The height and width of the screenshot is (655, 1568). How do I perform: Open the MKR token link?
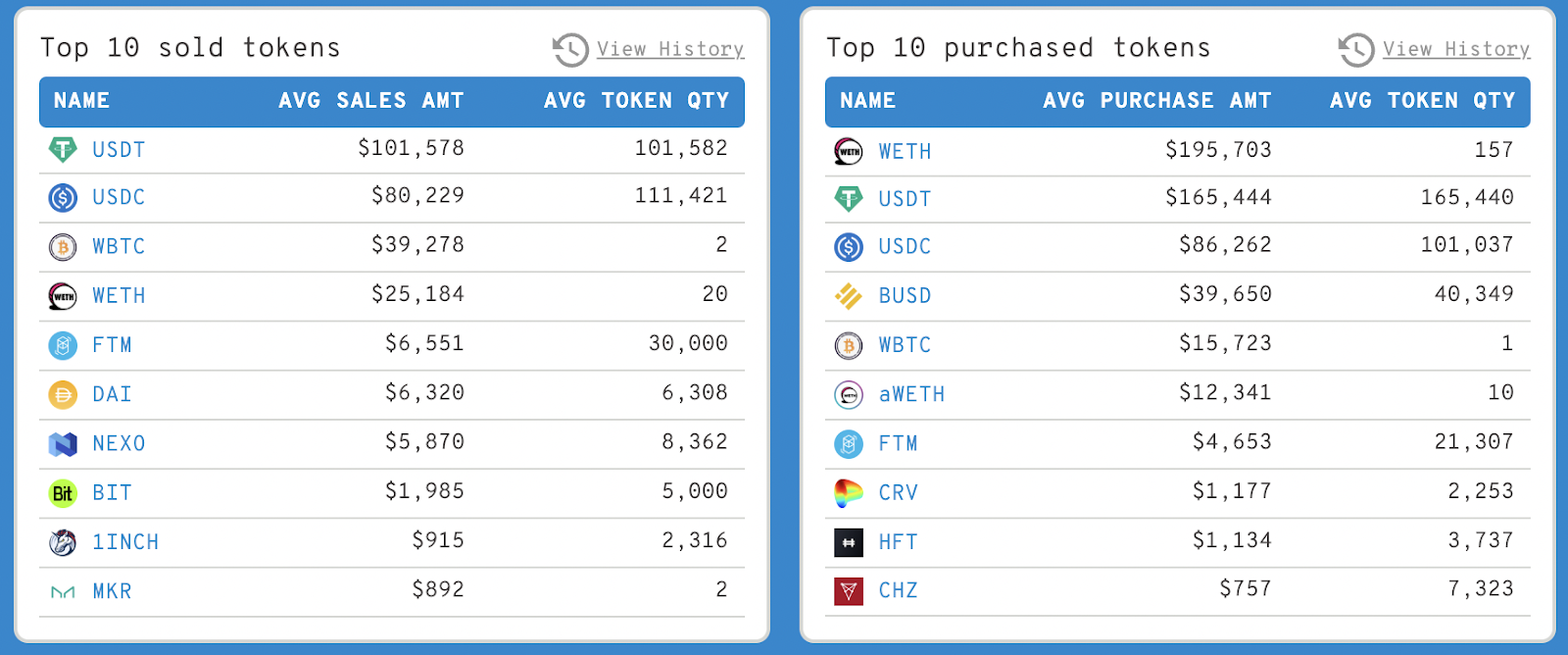[112, 591]
